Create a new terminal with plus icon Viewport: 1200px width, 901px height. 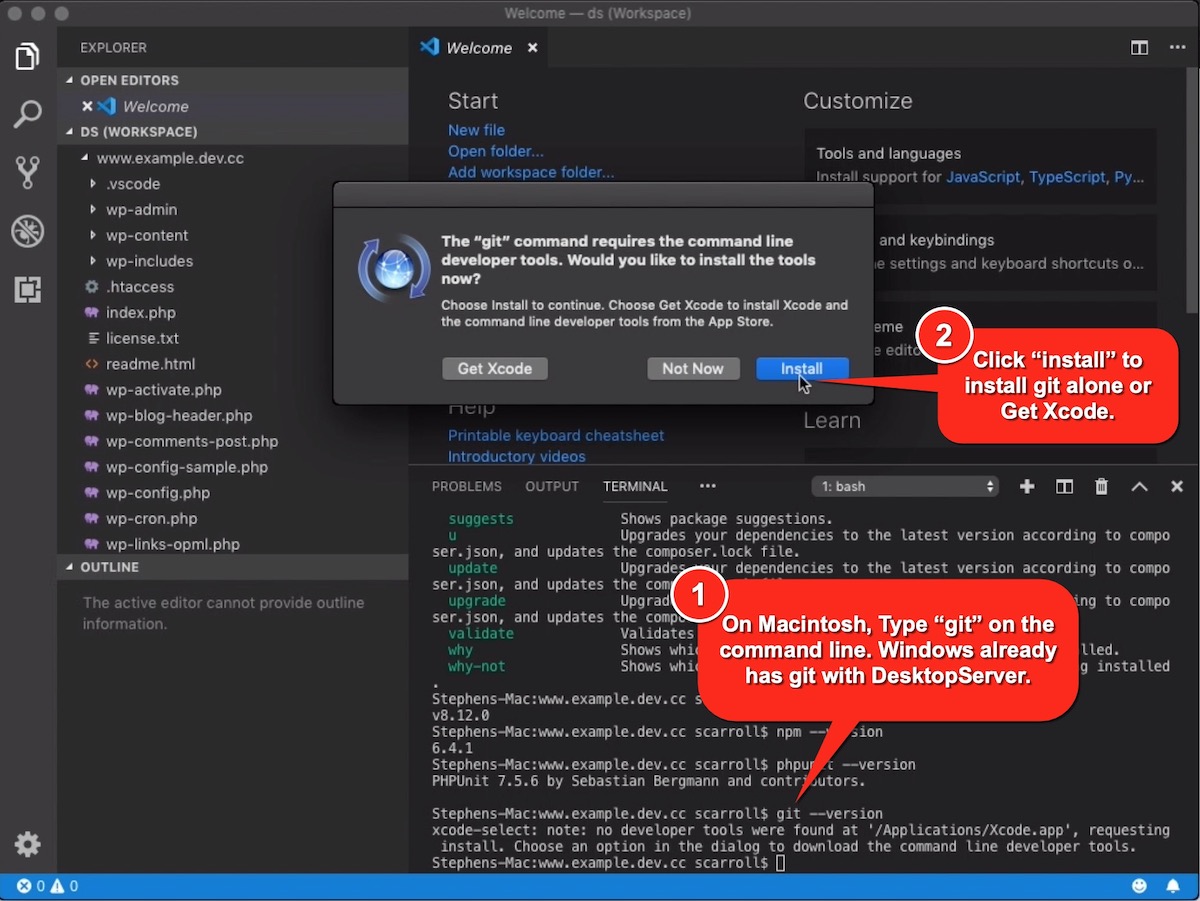1027,486
